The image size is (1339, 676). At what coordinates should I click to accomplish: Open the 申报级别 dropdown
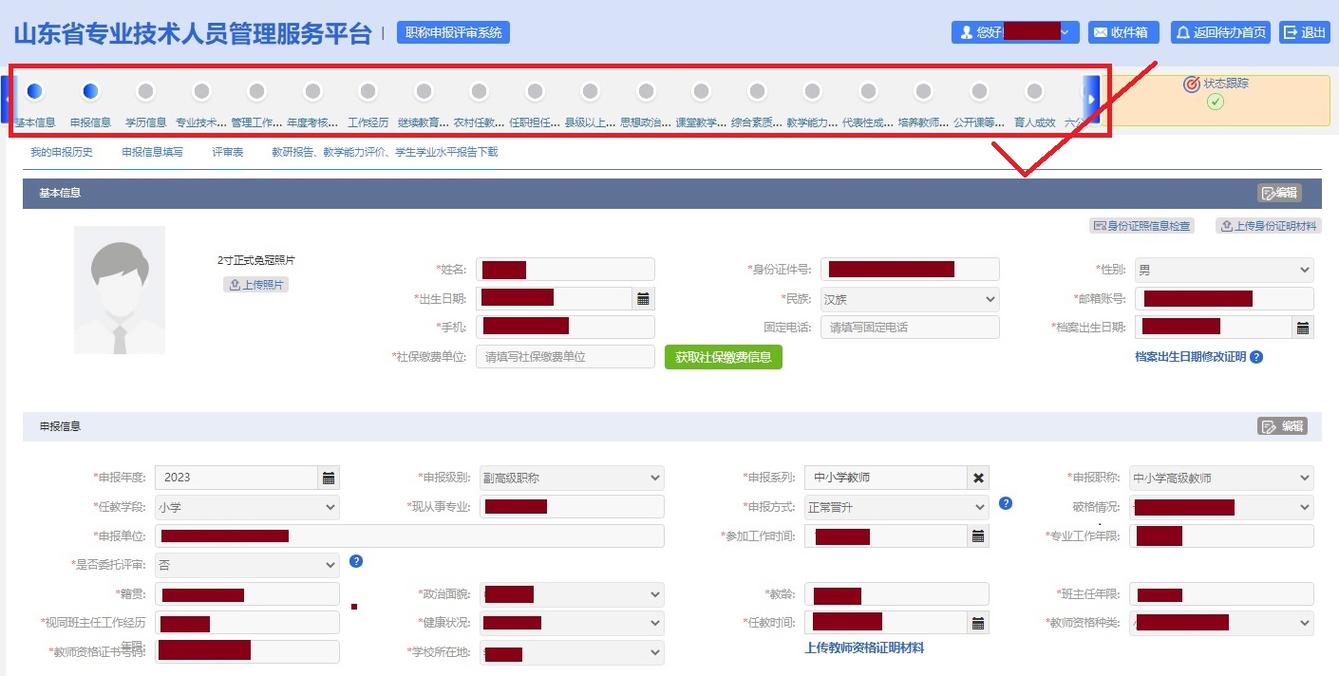655,477
